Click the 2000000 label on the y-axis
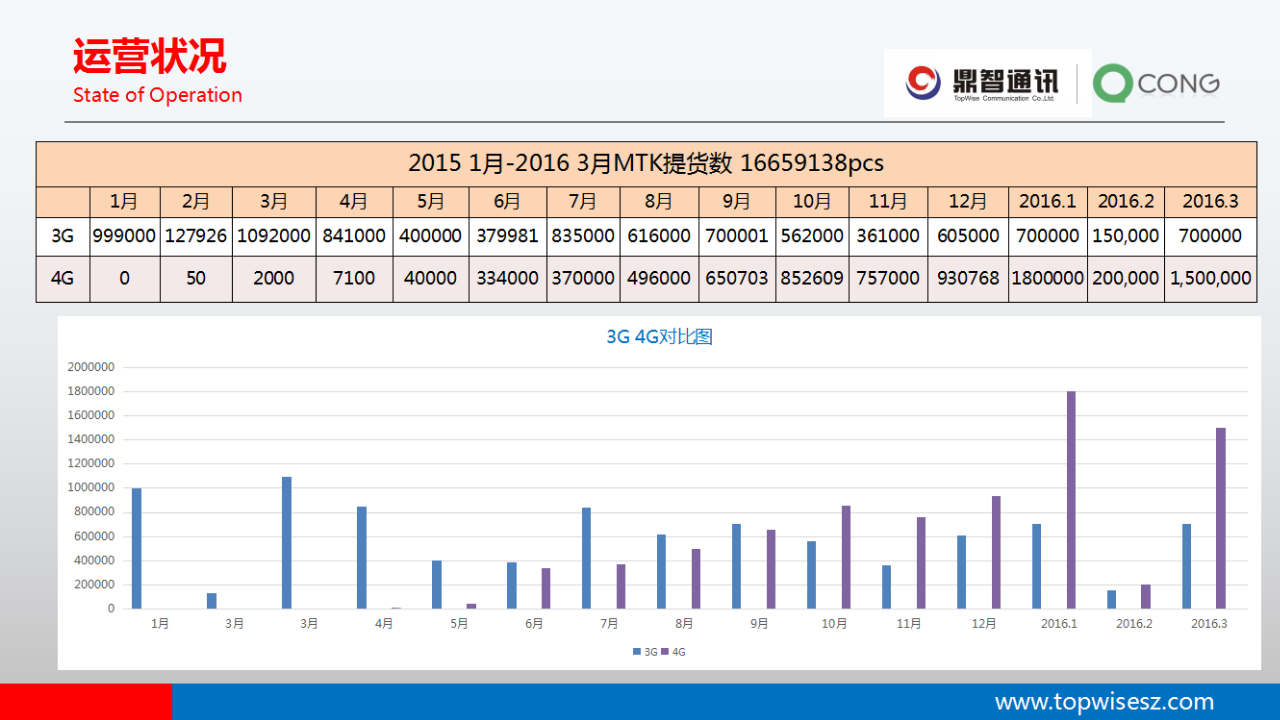Image resolution: width=1280 pixels, height=720 pixels. 91,367
